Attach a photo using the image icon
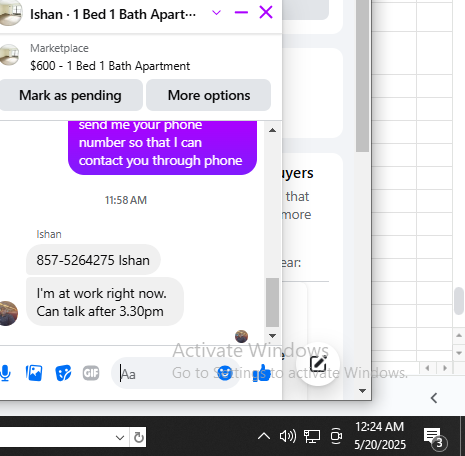 pyautogui.click(x=34, y=373)
